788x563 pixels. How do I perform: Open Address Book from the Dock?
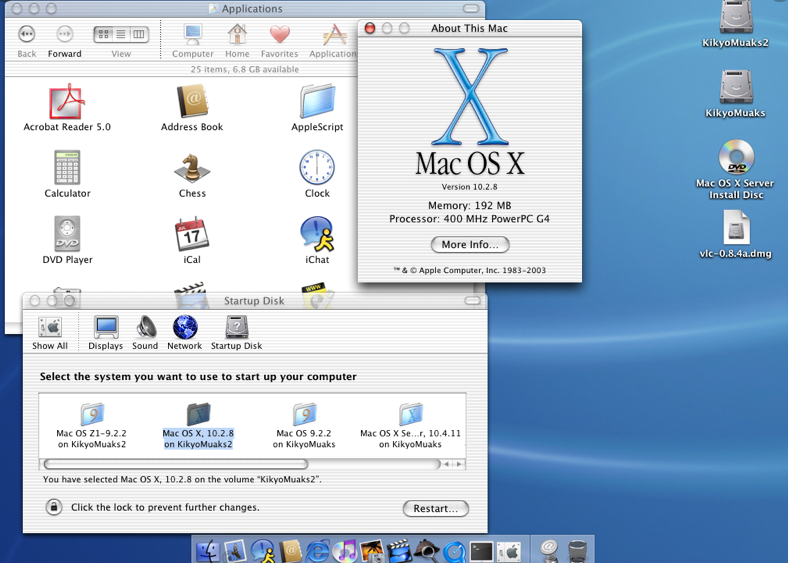(290, 550)
